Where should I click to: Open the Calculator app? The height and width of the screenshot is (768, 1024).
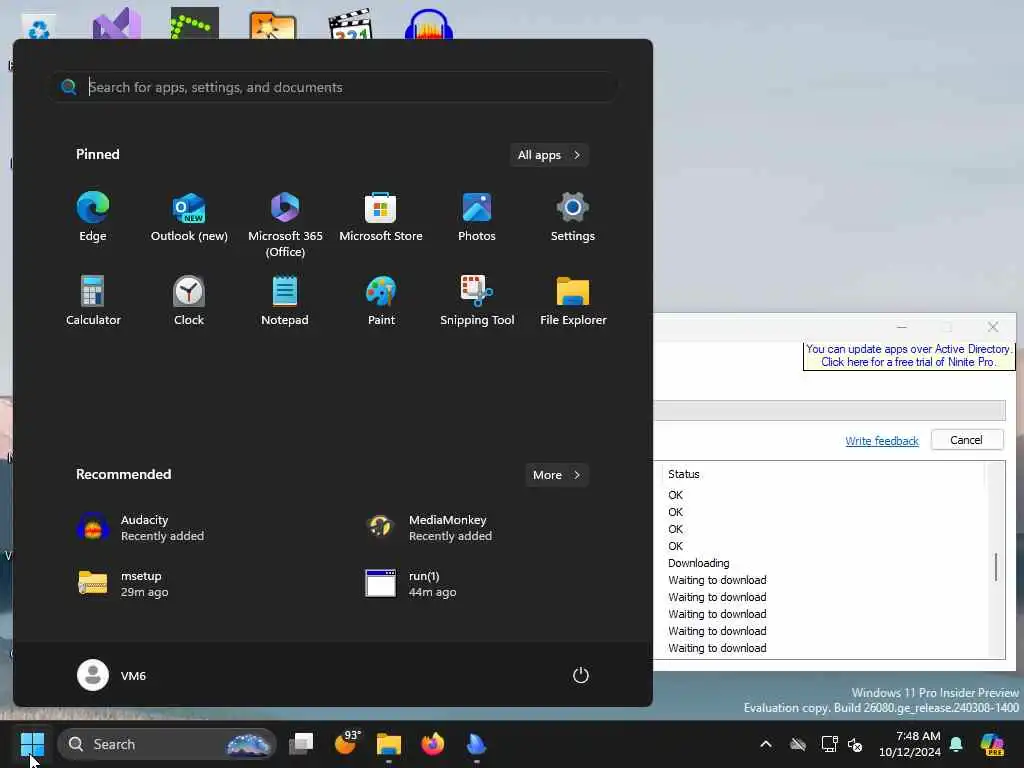pyautogui.click(x=93, y=301)
